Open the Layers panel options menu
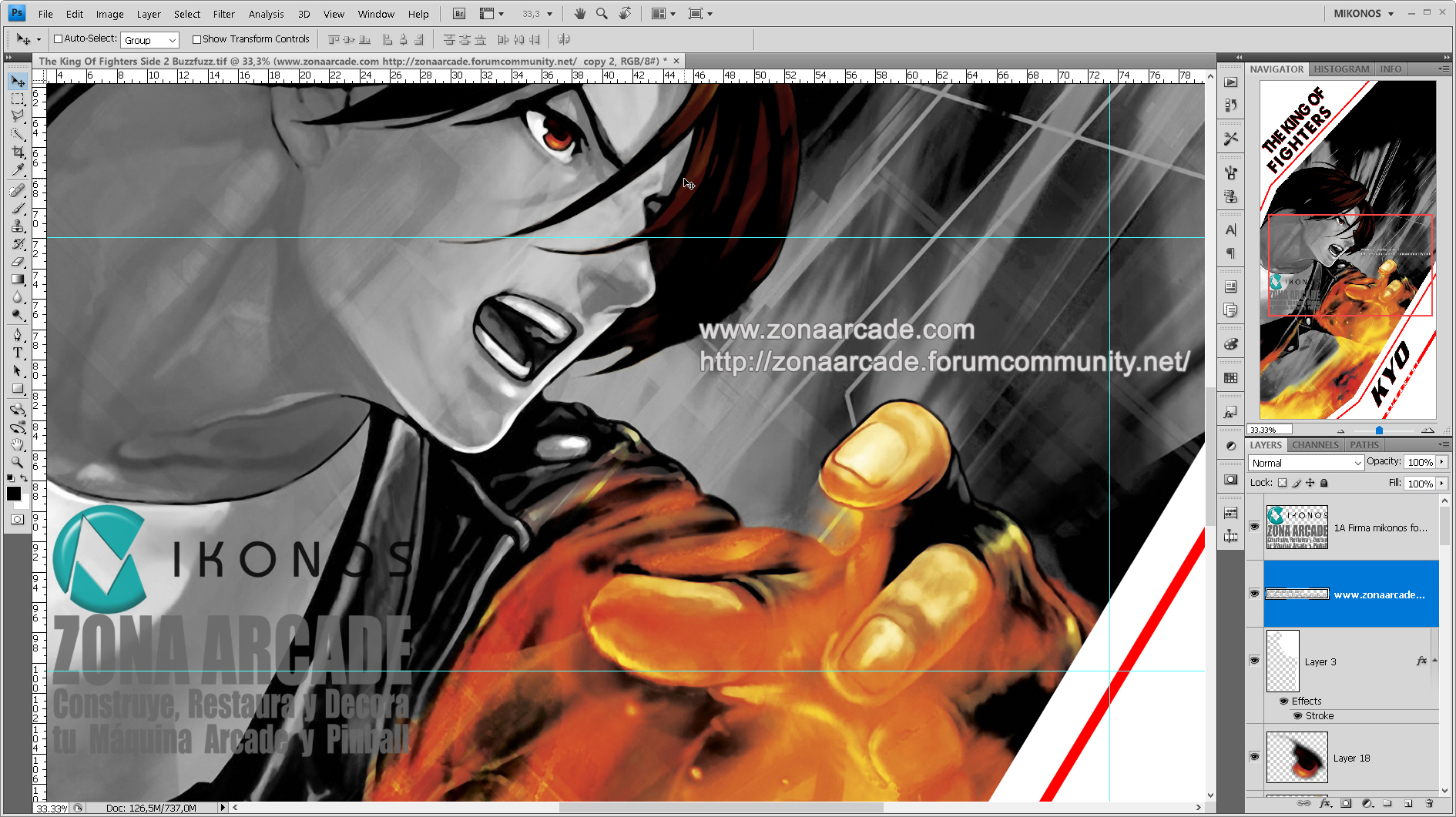The image size is (1456, 817). point(1443,445)
